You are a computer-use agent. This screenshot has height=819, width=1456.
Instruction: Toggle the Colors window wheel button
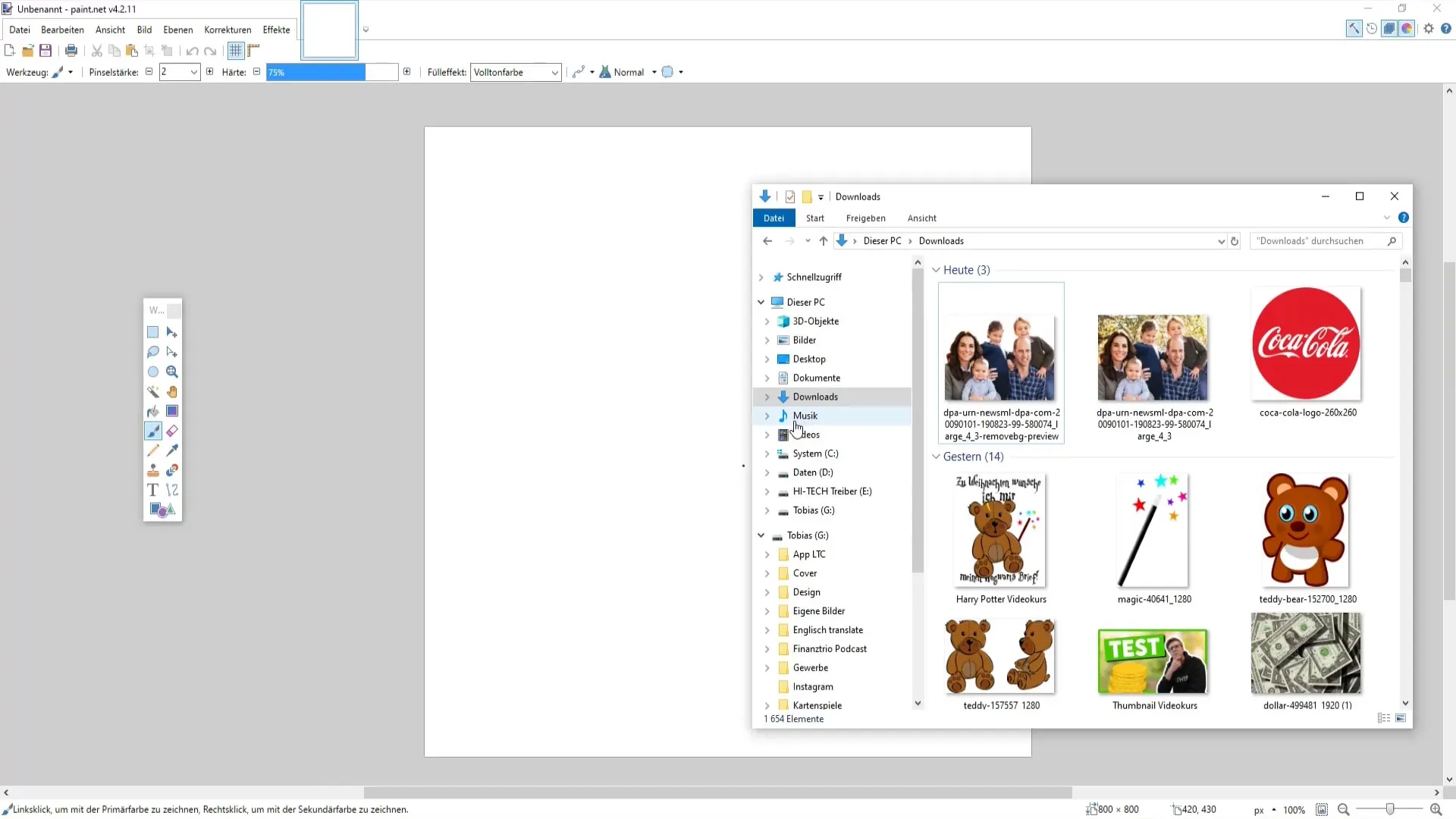1407,29
